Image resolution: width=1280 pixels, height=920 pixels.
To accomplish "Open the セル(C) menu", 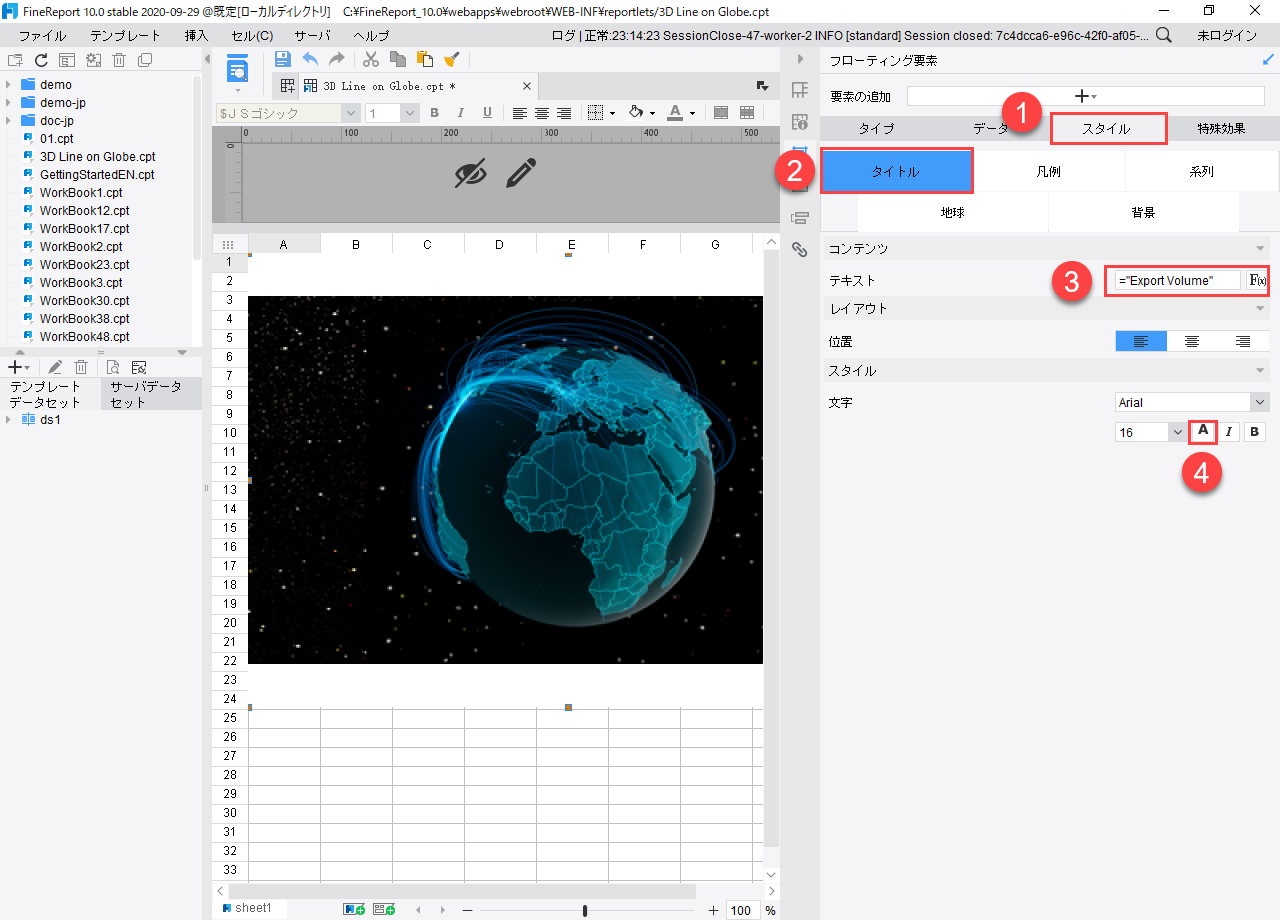I will pos(252,35).
